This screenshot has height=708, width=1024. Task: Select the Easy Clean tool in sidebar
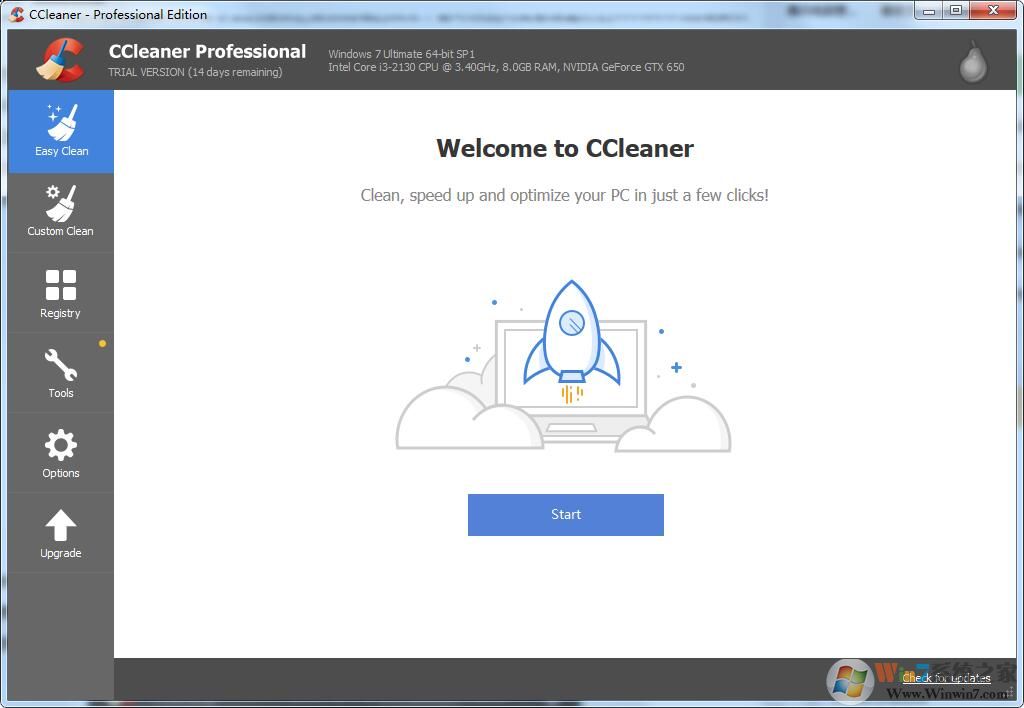61,130
